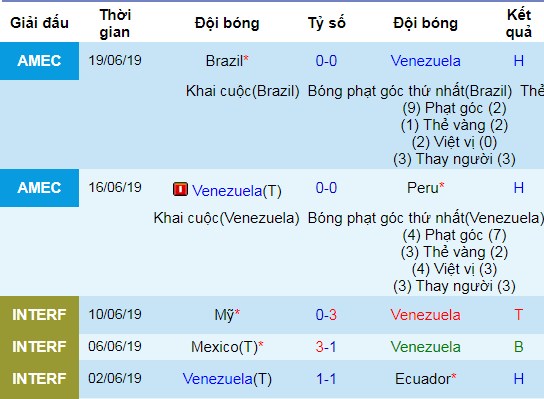The image size is (544, 399).
Task: Click the Brazil team name in first row
Action: [224, 61]
